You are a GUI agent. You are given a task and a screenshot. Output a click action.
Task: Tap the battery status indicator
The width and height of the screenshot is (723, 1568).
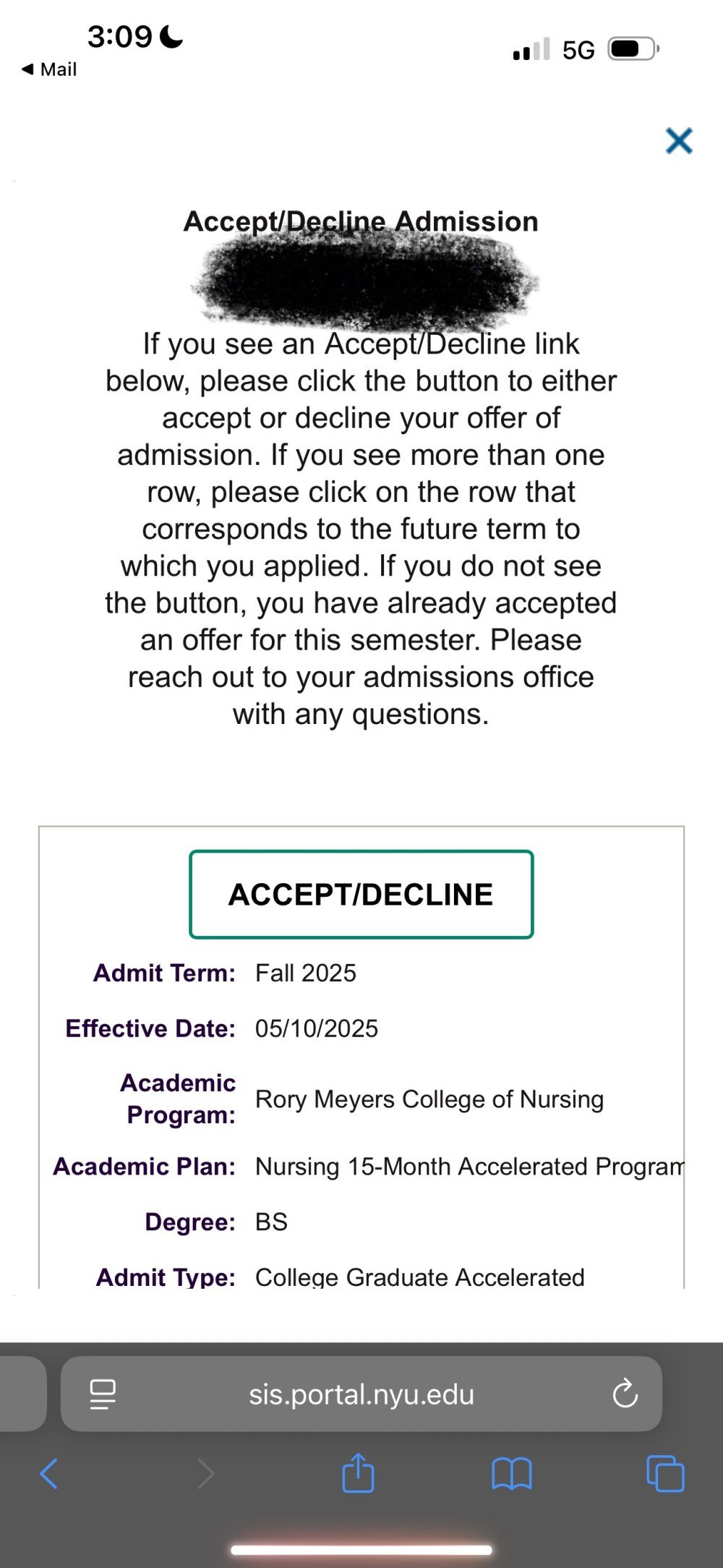point(634,49)
